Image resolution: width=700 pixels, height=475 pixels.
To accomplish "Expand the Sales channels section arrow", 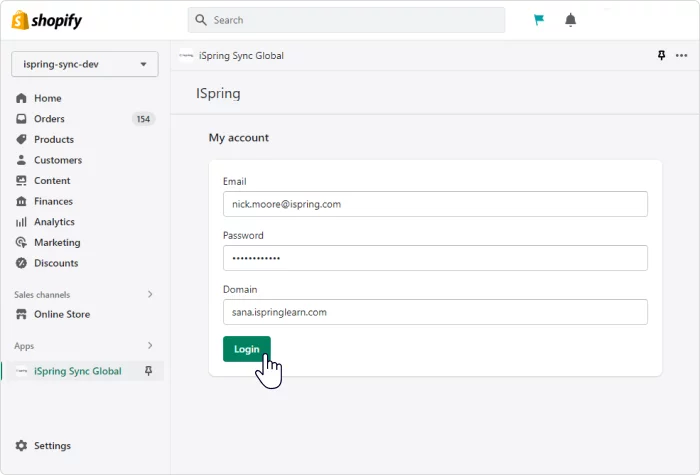I will coord(150,294).
